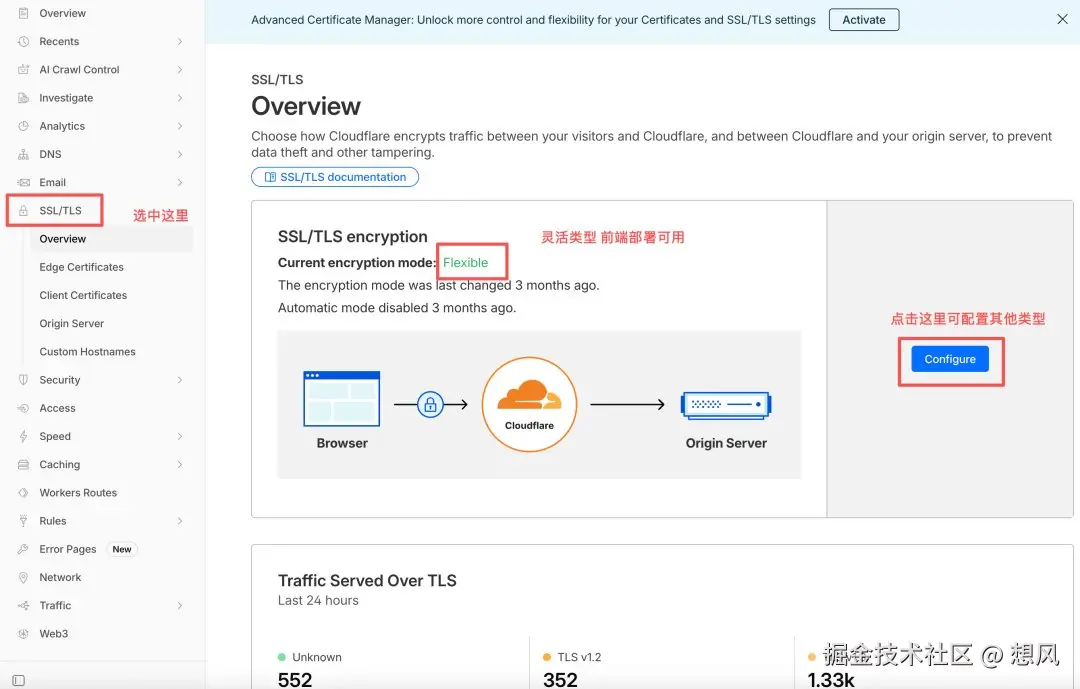Expand the Traffic chevron
1080x689 pixels.
[180, 606]
